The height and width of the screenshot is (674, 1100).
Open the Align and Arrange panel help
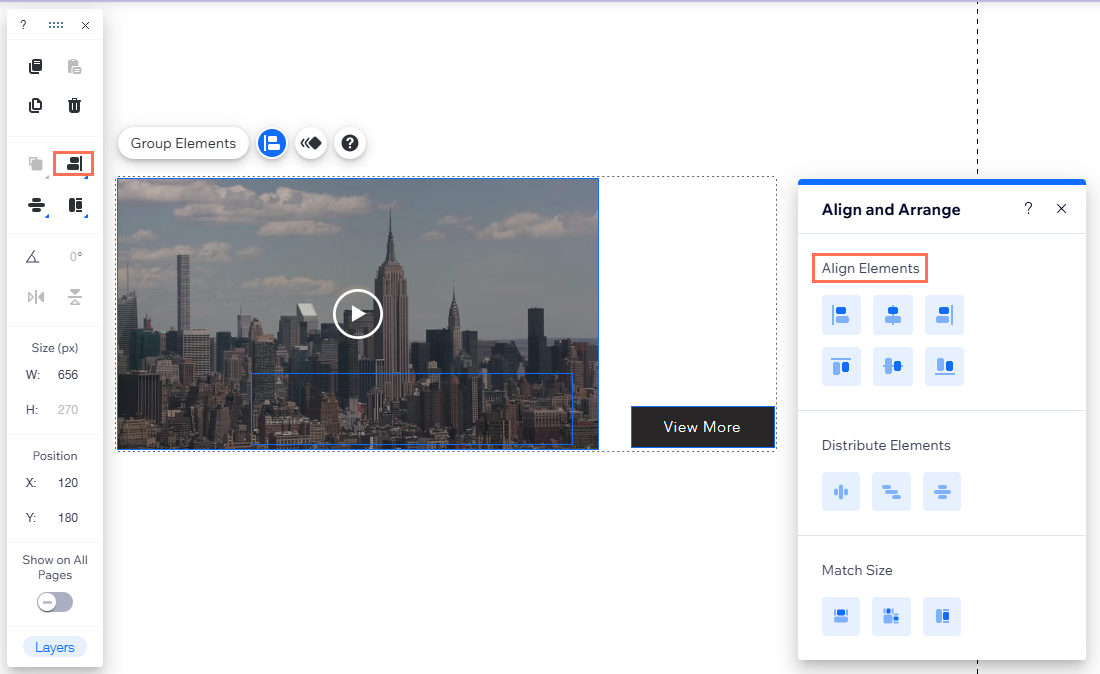1028,208
